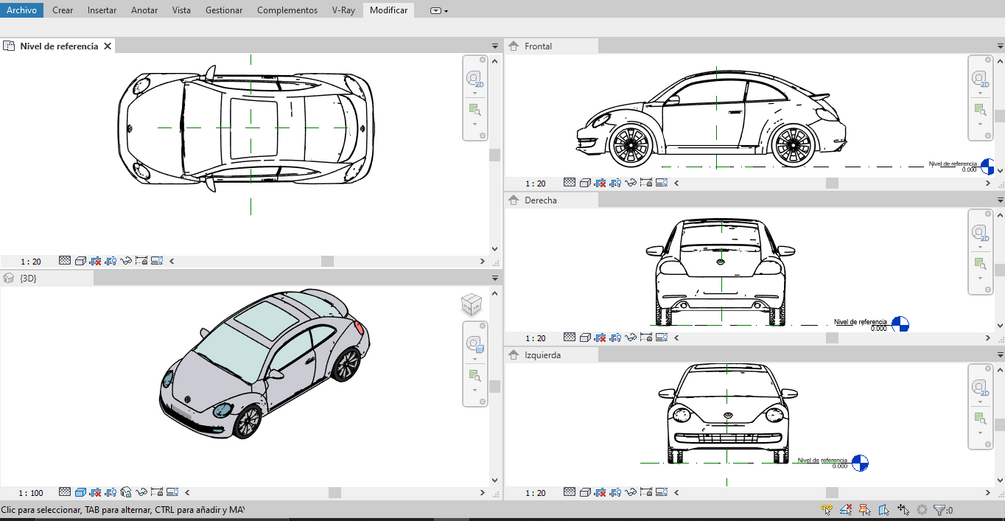1005x521 pixels.
Task: Click scroll-right arrow in {3D} view
Action: coord(483,492)
